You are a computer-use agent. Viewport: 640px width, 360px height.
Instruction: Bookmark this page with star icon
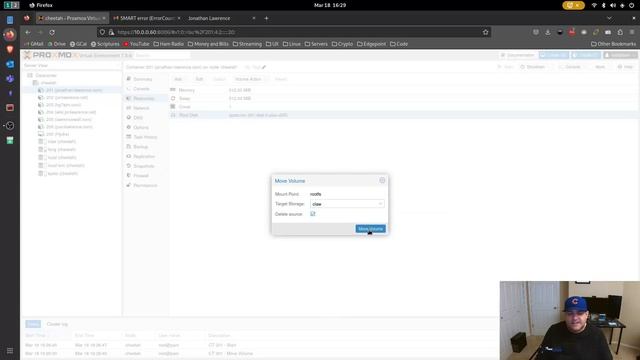[485, 32]
